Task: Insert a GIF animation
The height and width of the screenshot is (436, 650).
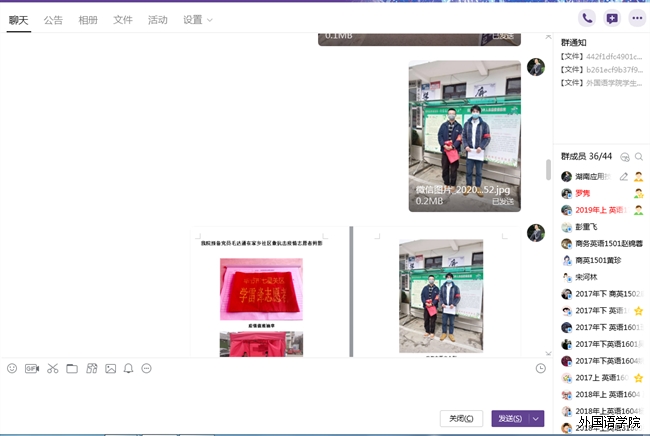Action: (x=32, y=368)
